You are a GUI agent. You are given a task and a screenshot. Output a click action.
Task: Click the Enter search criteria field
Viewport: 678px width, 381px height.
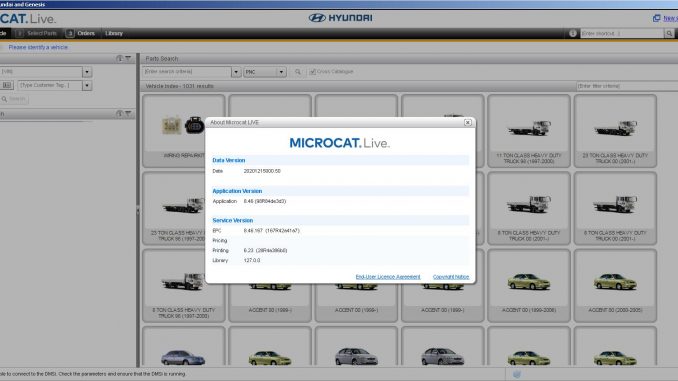coord(186,72)
